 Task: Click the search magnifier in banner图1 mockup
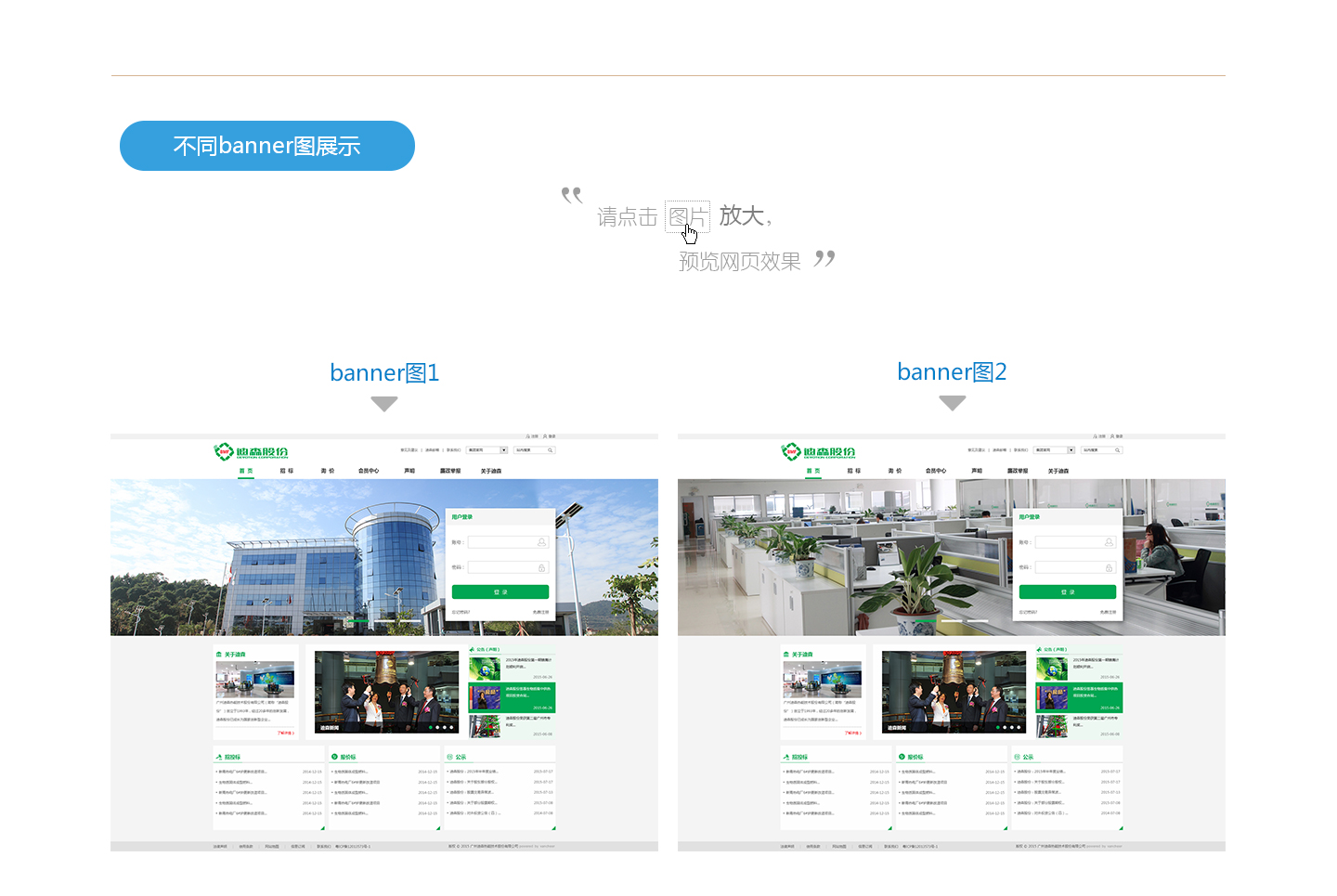pyautogui.click(x=551, y=450)
